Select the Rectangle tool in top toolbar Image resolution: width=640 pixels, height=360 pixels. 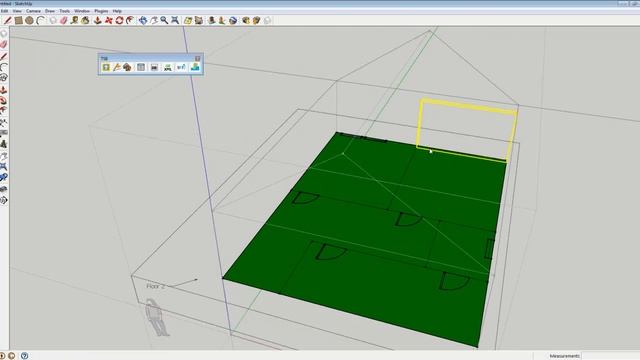click(19, 20)
